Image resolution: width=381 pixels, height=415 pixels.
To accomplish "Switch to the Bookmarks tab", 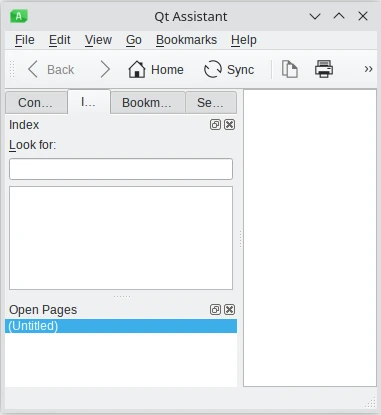I will coord(147,103).
